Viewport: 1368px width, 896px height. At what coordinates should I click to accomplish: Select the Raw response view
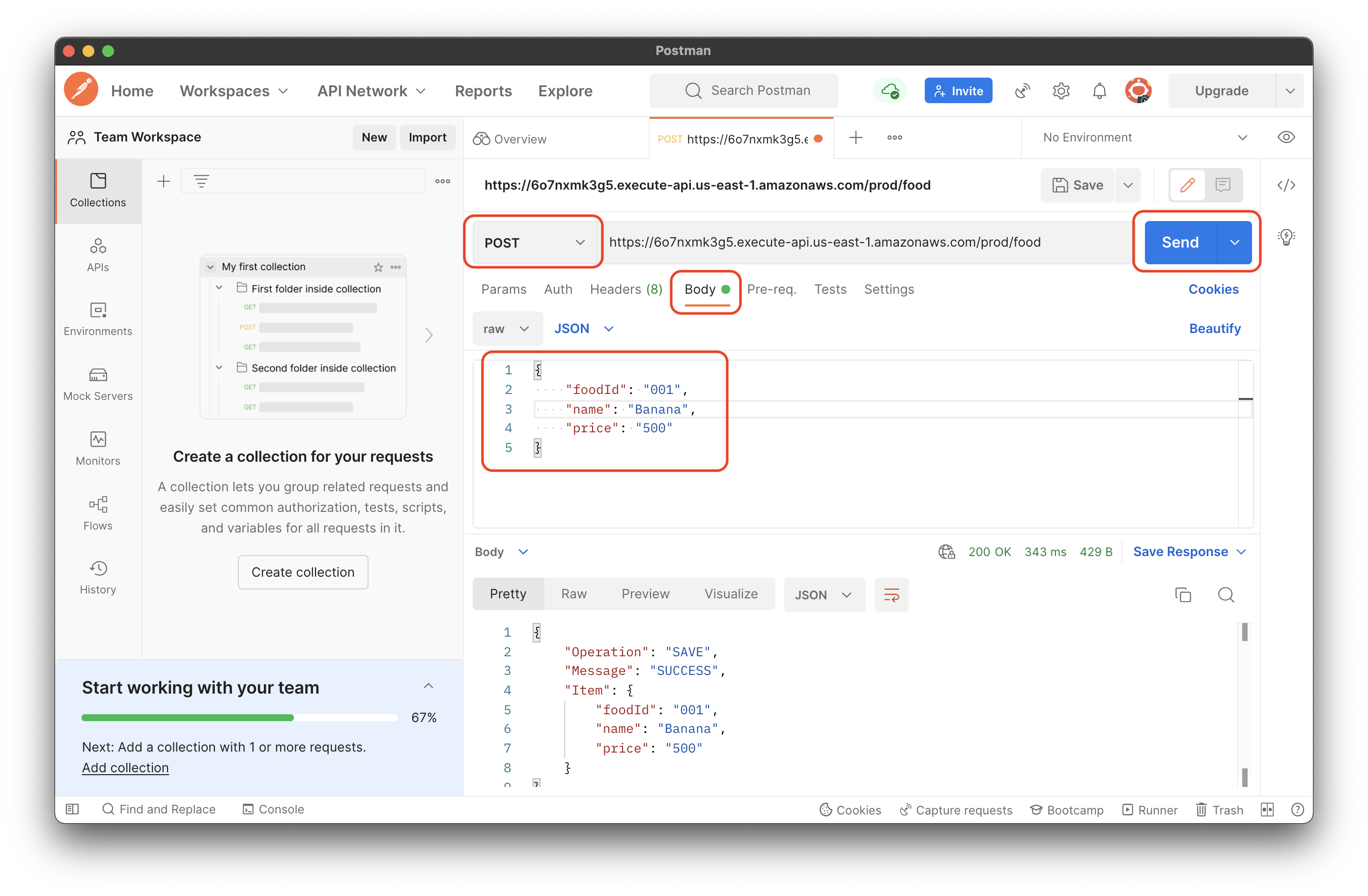point(573,594)
